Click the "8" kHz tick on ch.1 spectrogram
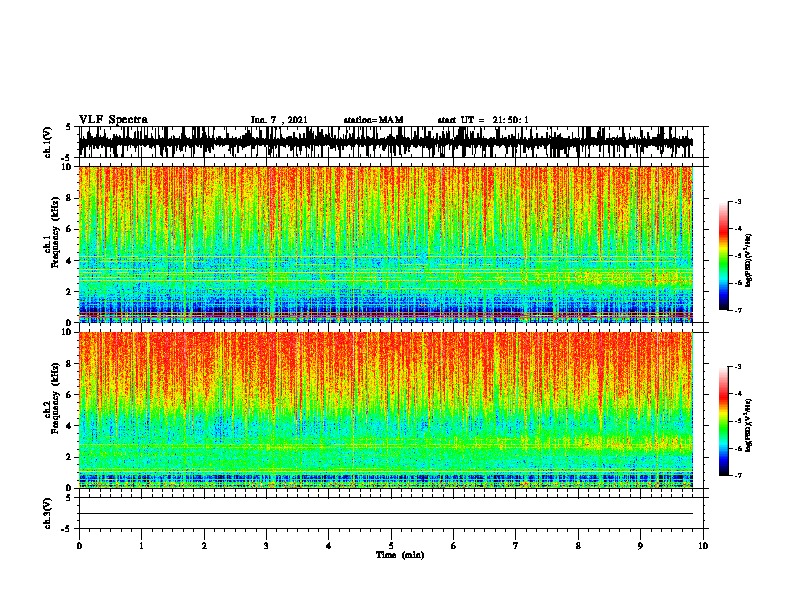 pos(70,198)
